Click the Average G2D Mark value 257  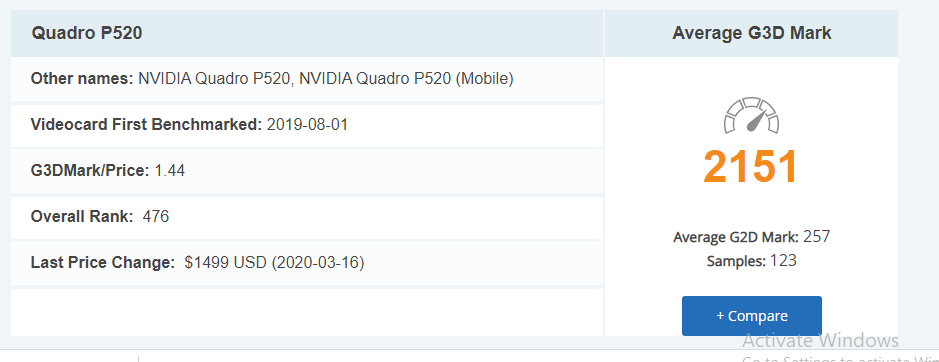pos(817,237)
